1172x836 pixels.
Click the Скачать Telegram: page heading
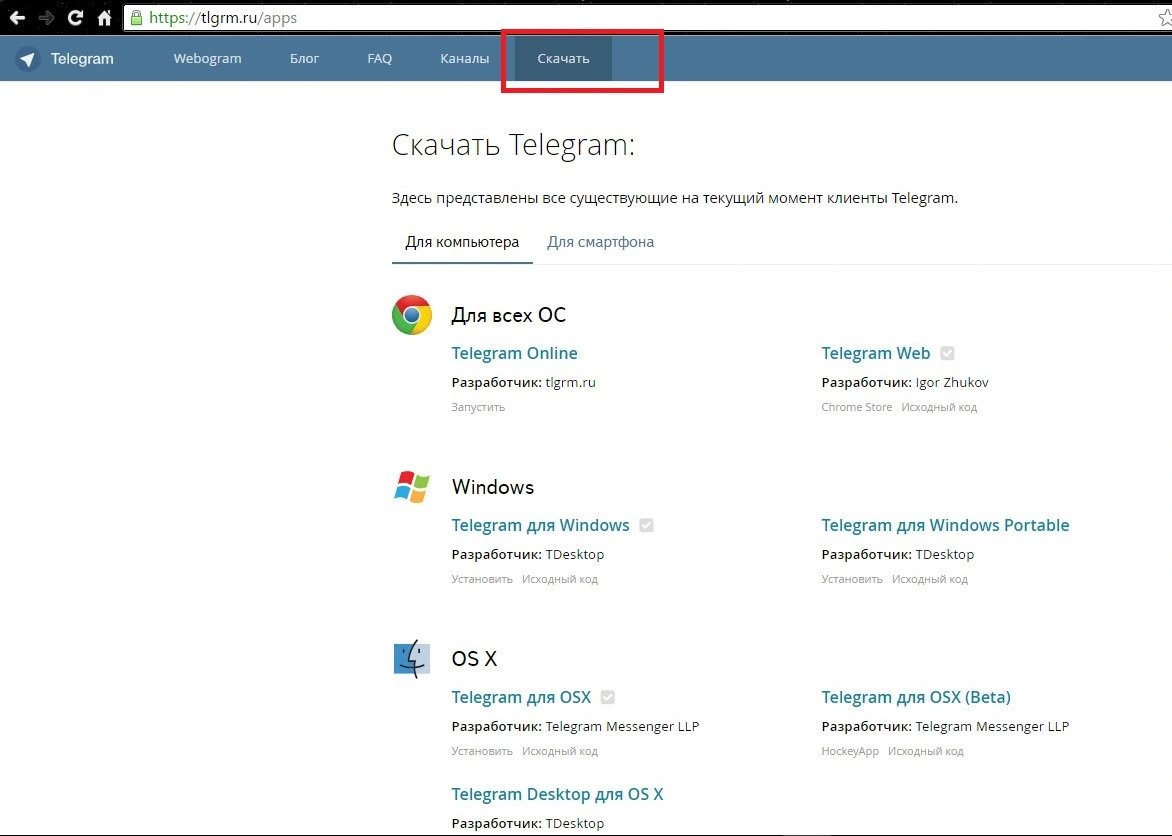[513, 145]
